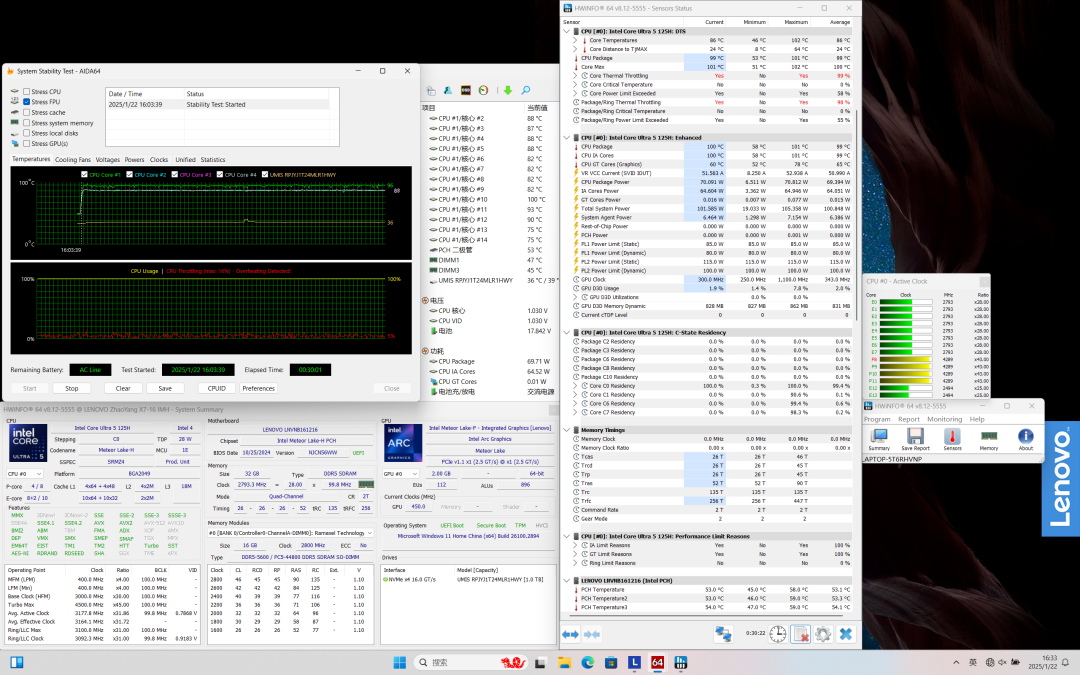Open Monitoring menu in HWiNFO
Viewport: 1080px width, 675px height.
944,419
